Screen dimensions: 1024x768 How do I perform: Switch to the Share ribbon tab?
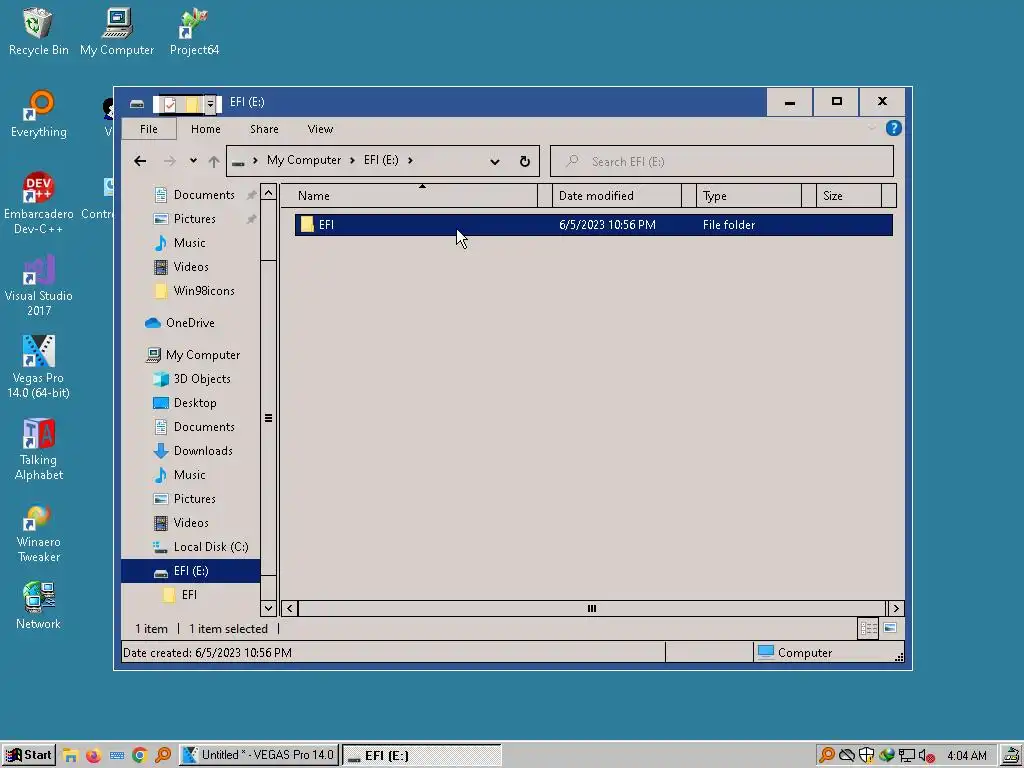[264, 129]
